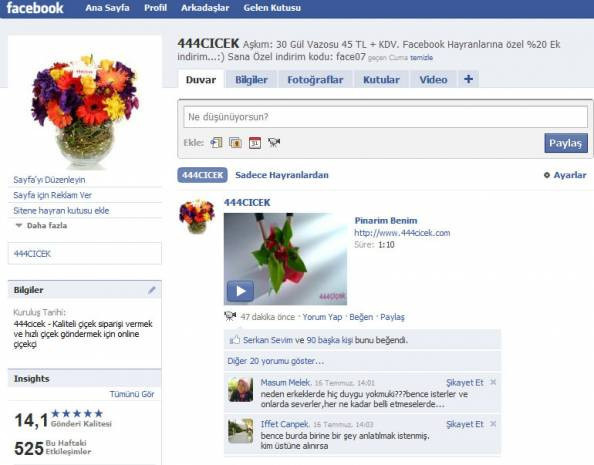
Task: Open the Pinarim Benim video title link
Action: [x=386, y=221]
